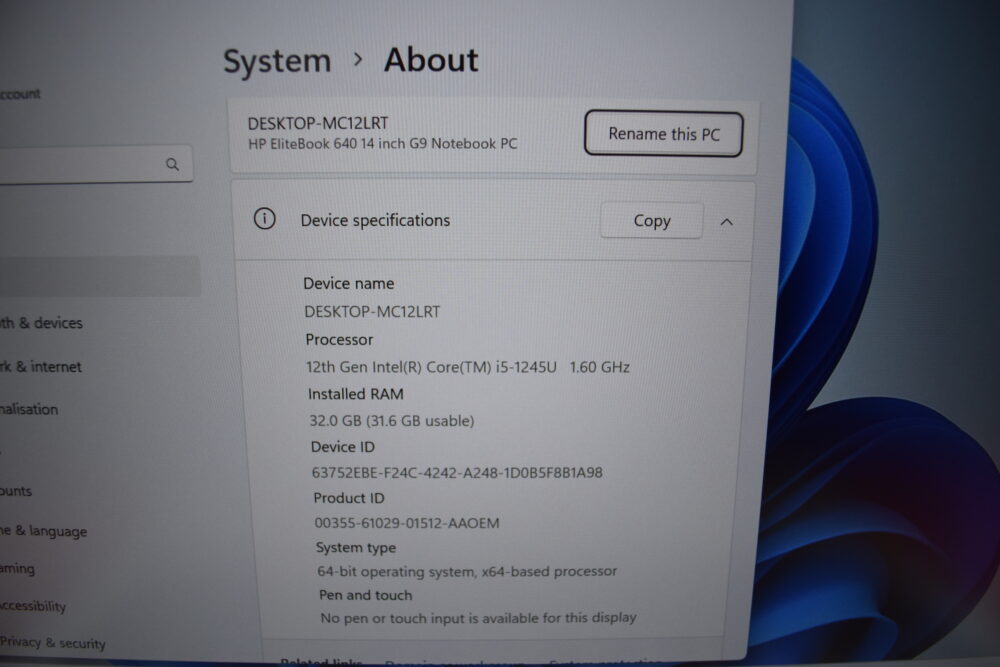Click the 00355-61029-01512-AAOEM value
1000x667 pixels.
(407, 523)
